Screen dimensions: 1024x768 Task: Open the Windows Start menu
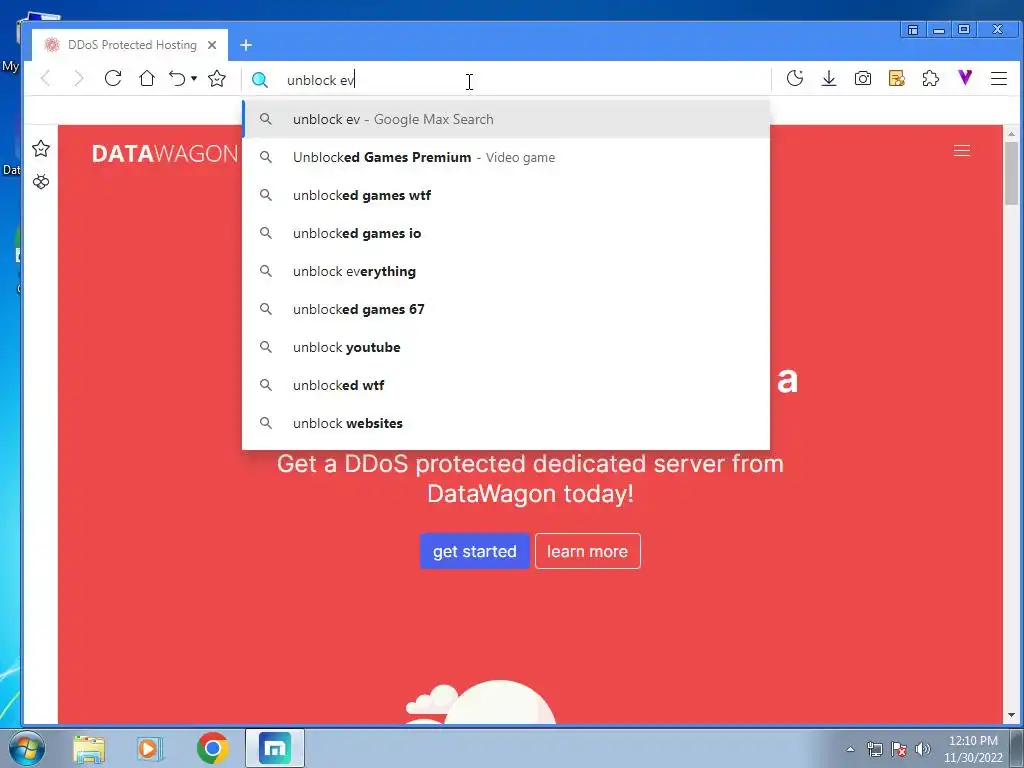click(26, 748)
